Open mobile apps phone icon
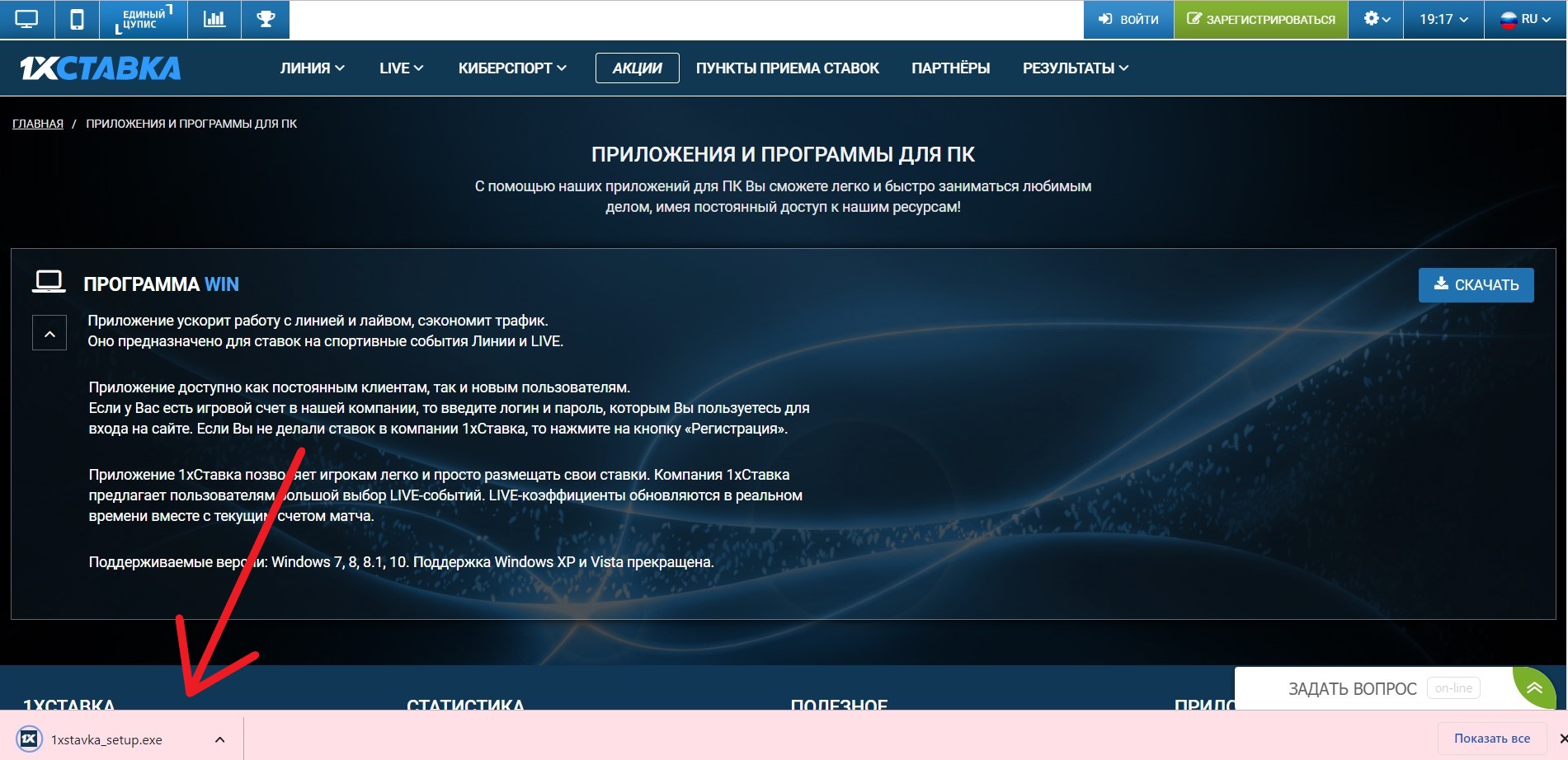The image size is (1568, 760). 77,19
